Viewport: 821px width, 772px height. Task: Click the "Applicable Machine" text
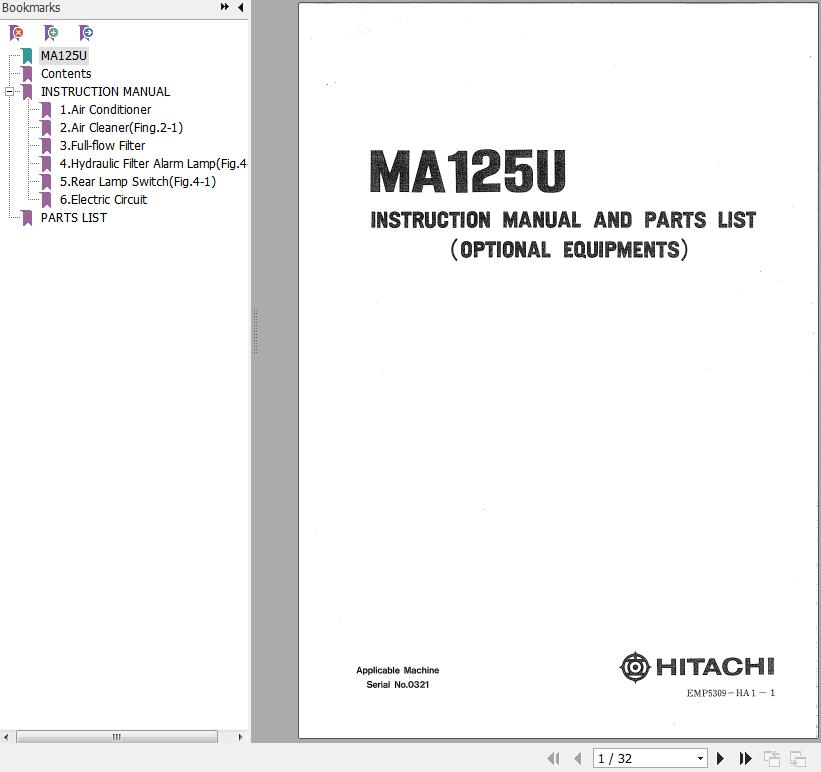398,670
